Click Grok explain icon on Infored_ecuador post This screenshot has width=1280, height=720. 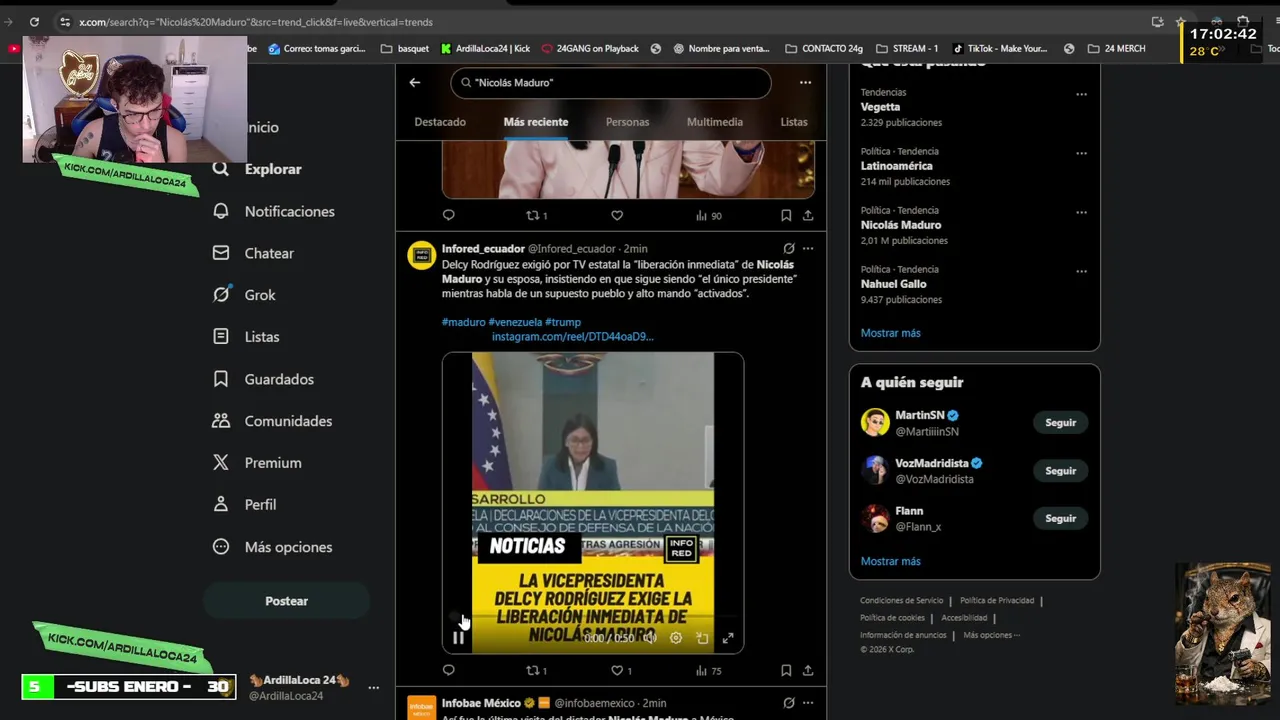coord(789,248)
